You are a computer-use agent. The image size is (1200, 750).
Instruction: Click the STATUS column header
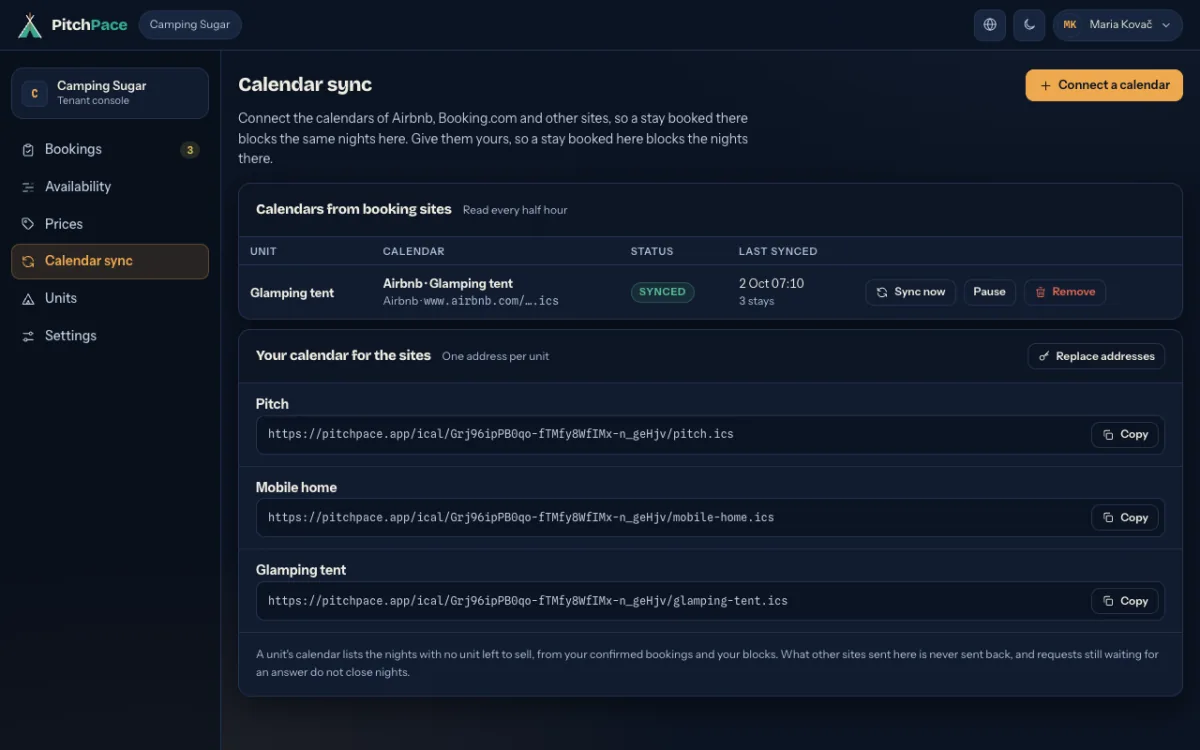pyautogui.click(x=652, y=251)
